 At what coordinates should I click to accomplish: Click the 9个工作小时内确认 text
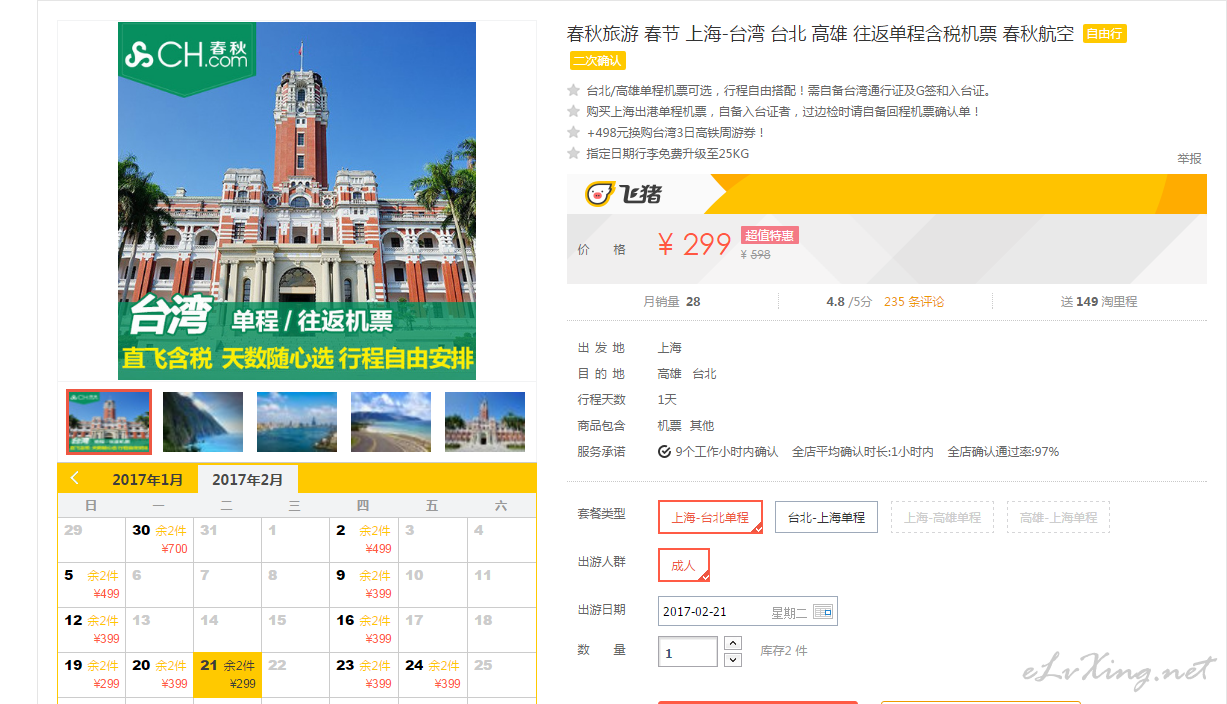(x=726, y=452)
